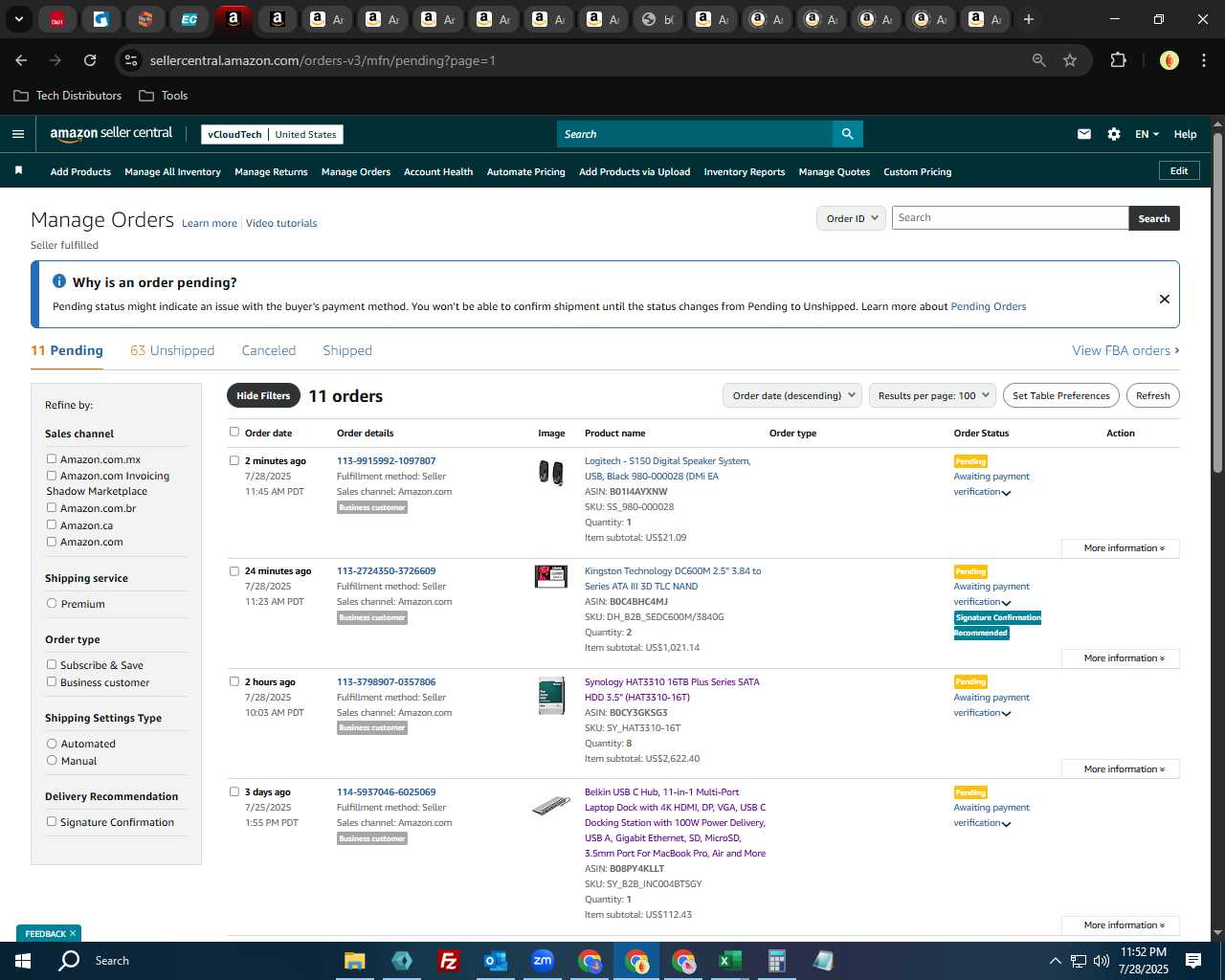
Task: Open Calculator from the taskbar
Action: coord(777,961)
